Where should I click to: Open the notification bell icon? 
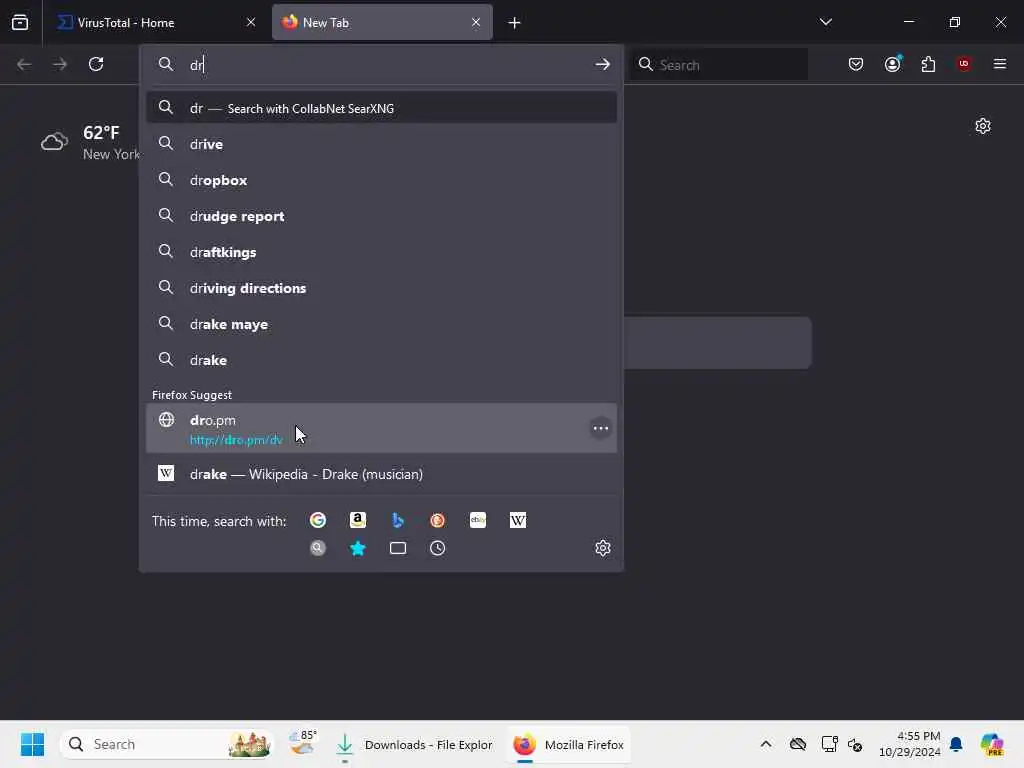956,744
